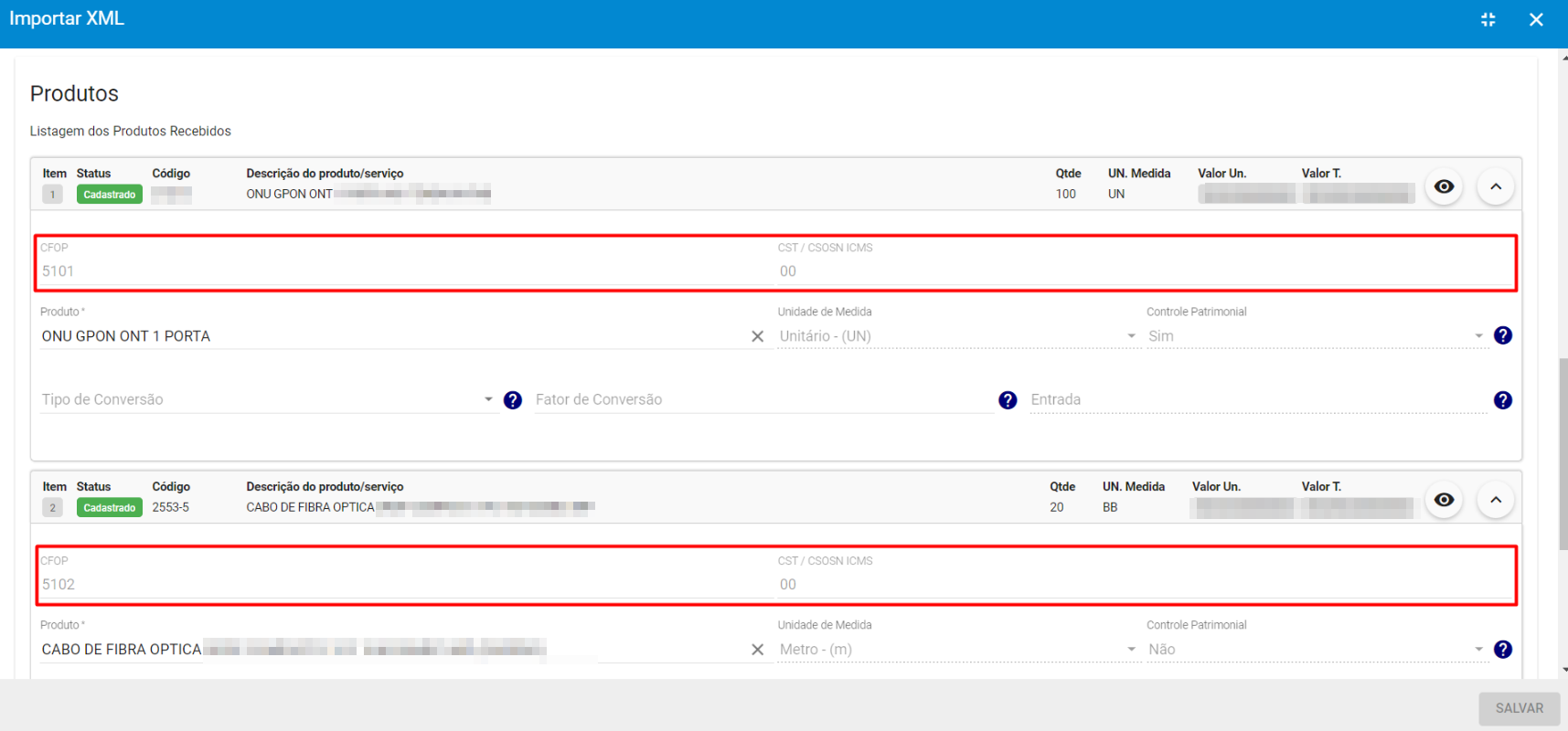Click the Produtos heading
The image size is (1568, 731).
pos(74,93)
